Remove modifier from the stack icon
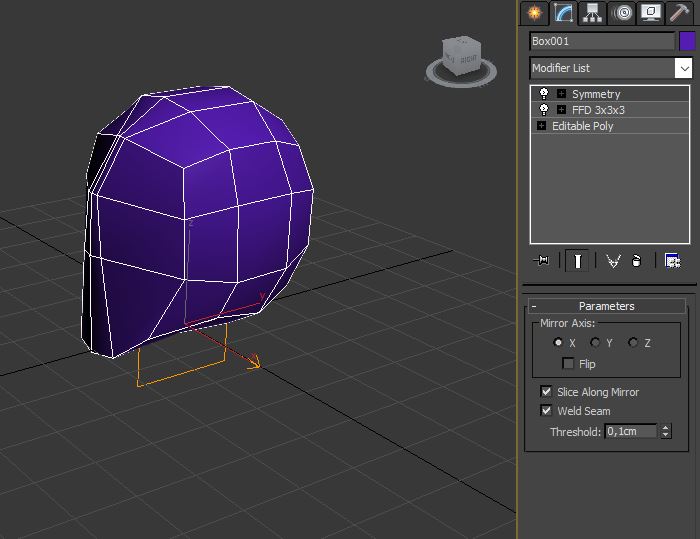Image resolution: width=700 pixels, height=539 pixels. click(637, 261)
